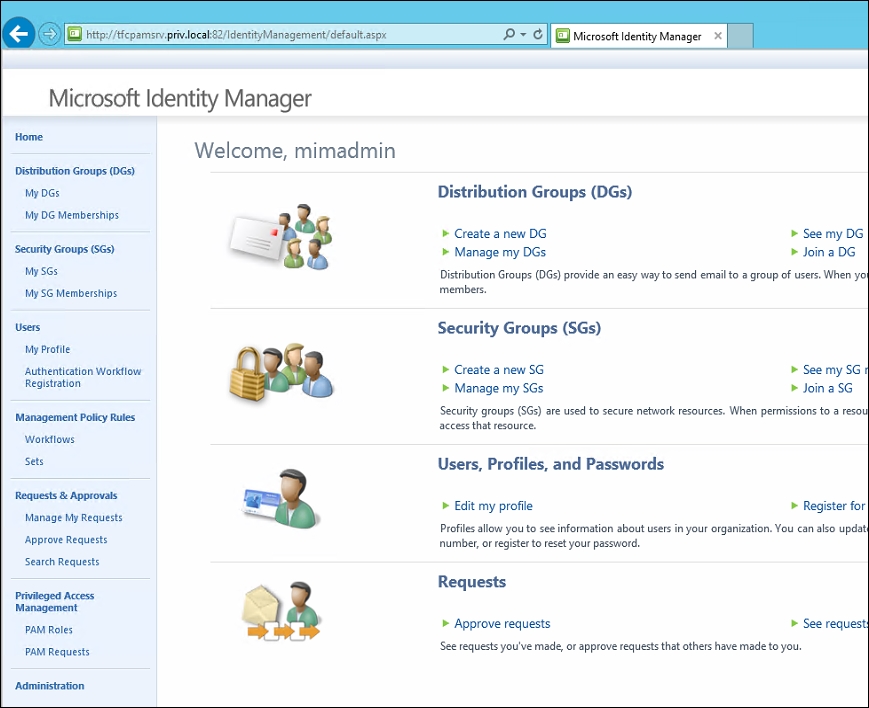
Task: Click See my SG link
Action: click(x=835, y=370)
